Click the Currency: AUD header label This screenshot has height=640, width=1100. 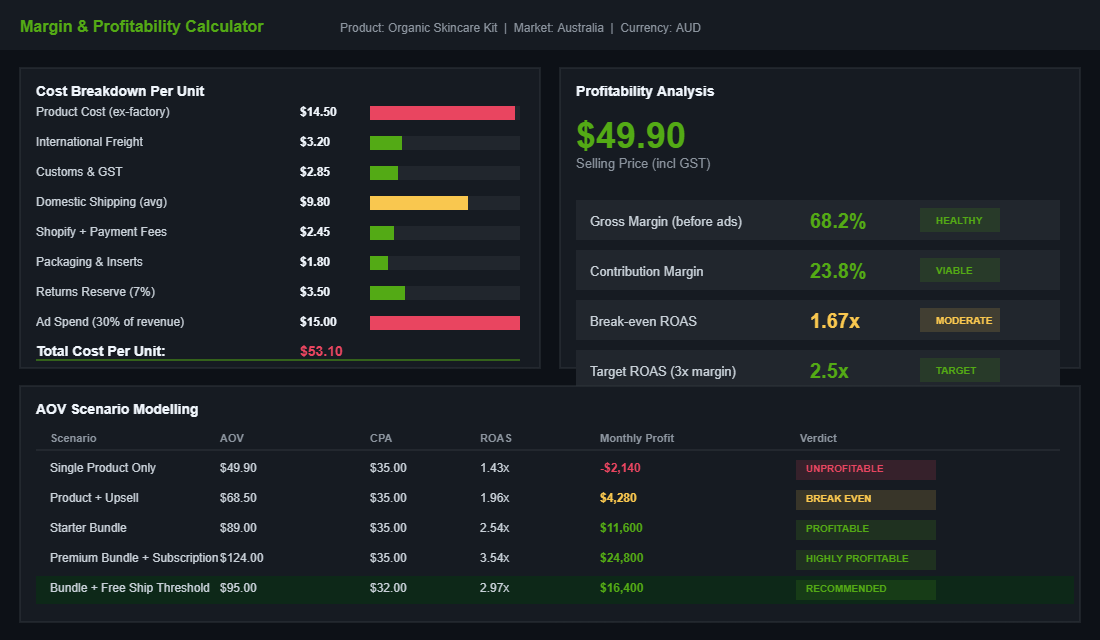click(x=660, y=28)
